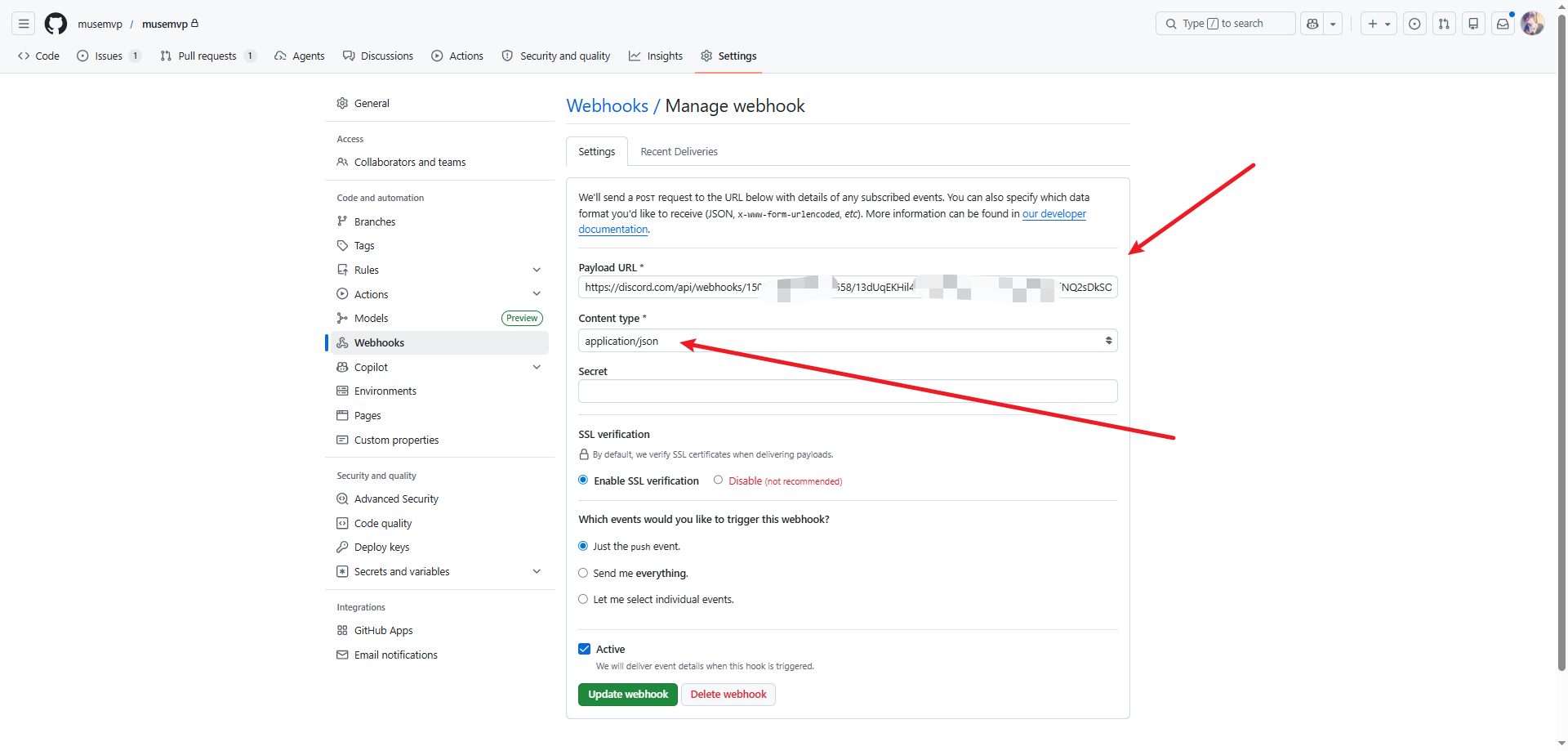Image resolution: width=1568 pixels, height=751 pixels.
Task: Open the global navigation hamburger menu
Action: [24, 24]
